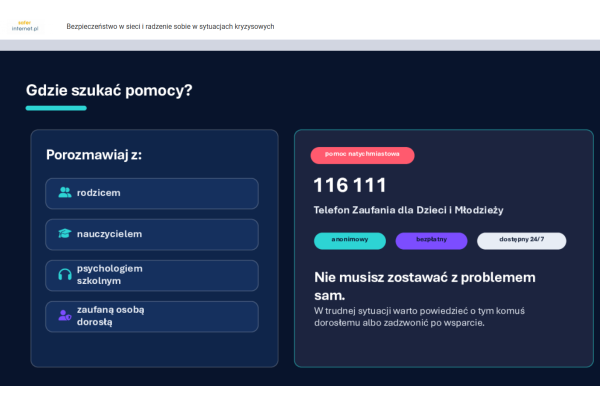600x400 pixels.
Task: Pick the "psychologiem szkolnym" option label
Action: [x=110, y=275]
